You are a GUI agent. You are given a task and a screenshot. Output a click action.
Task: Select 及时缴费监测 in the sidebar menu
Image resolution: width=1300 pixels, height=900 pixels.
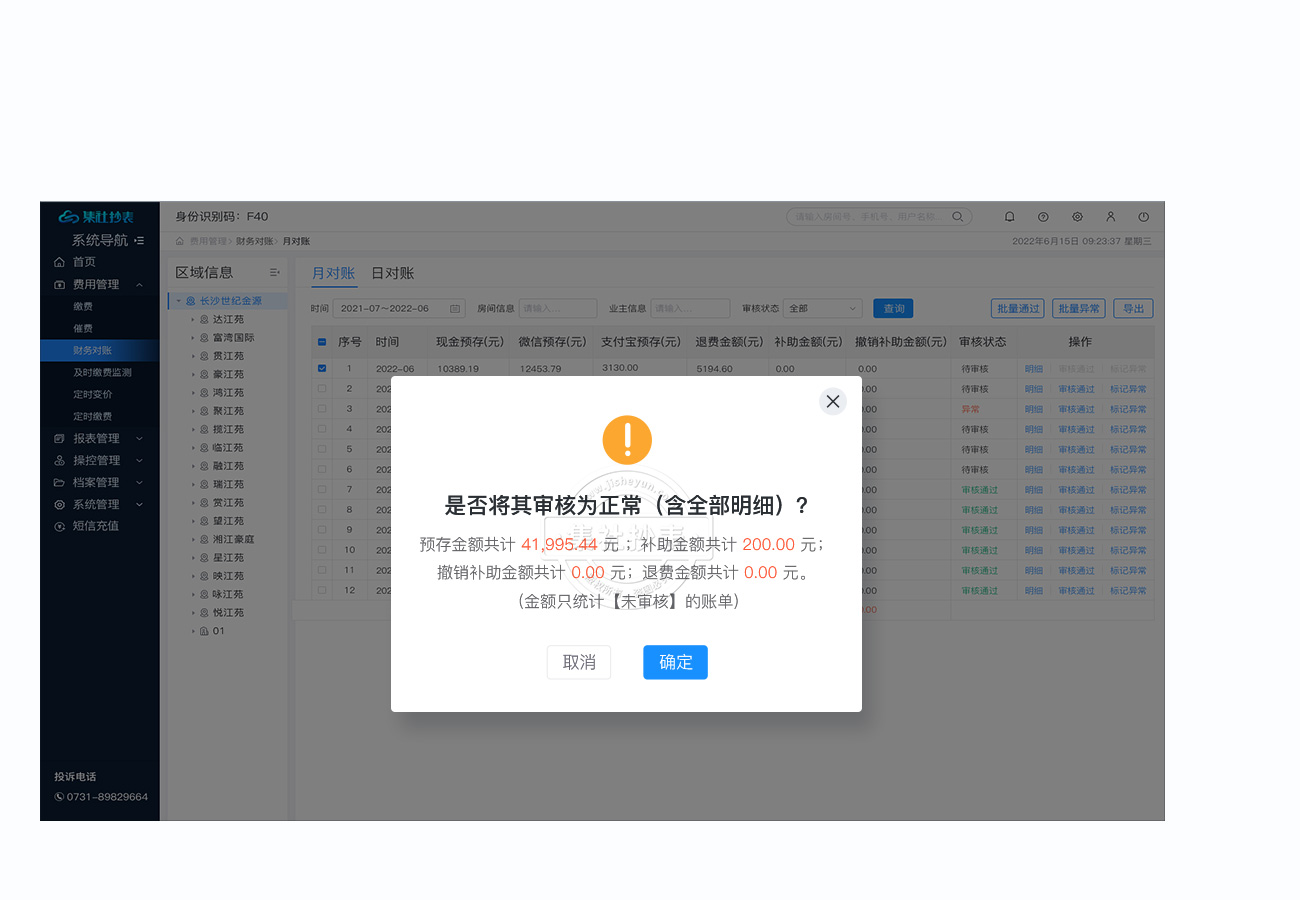(102, 372)
